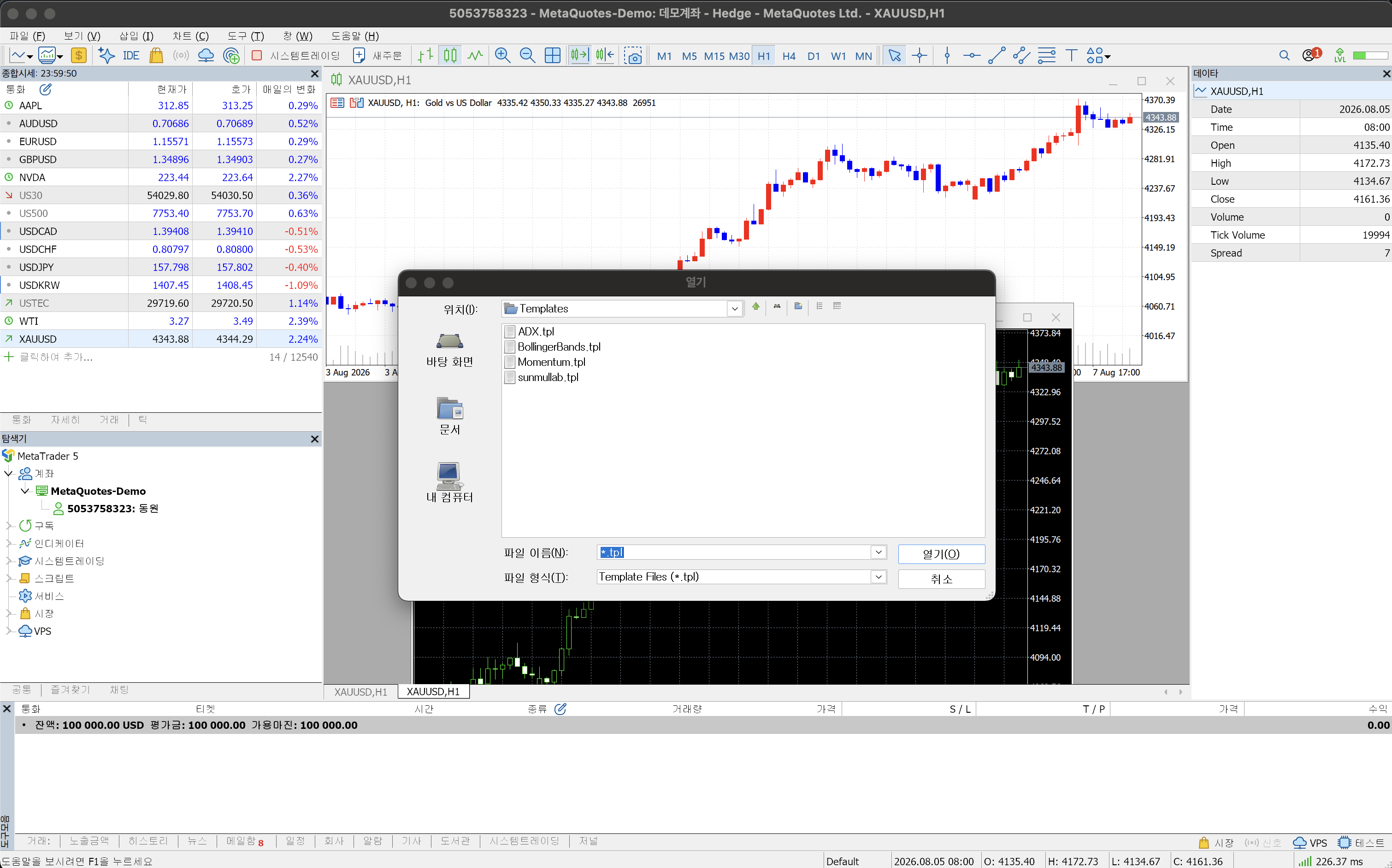
Task: Open the 도구 (T) menu
Action: pos(246,36)
